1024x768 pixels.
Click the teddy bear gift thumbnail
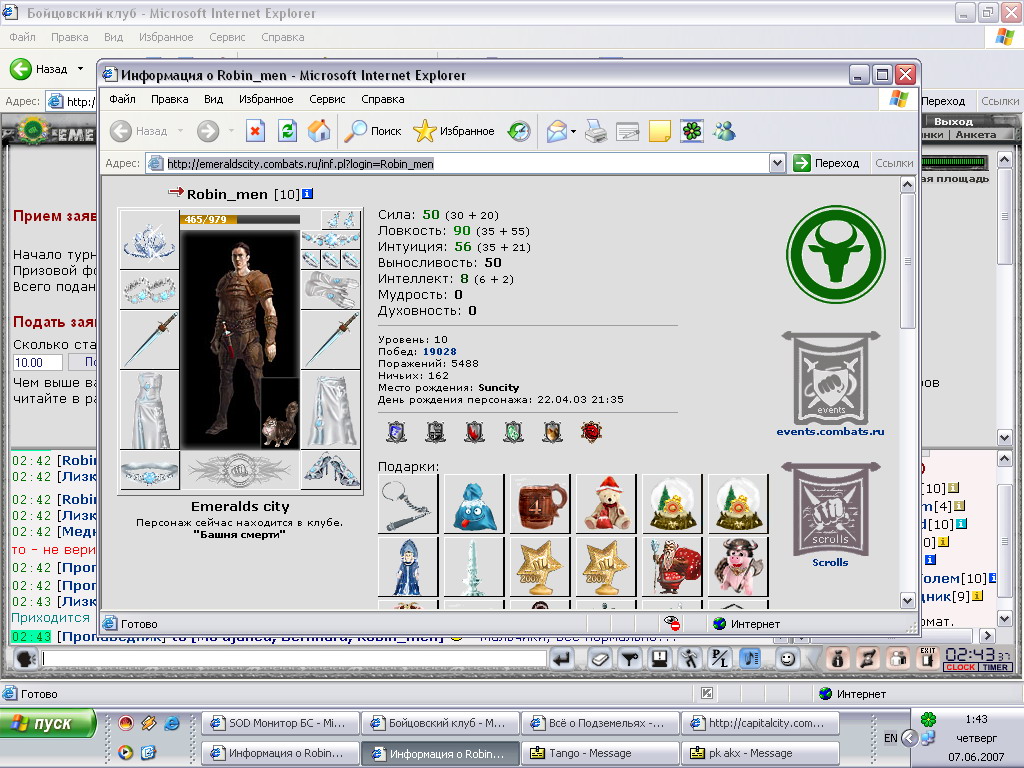click(x=606, y=504)
